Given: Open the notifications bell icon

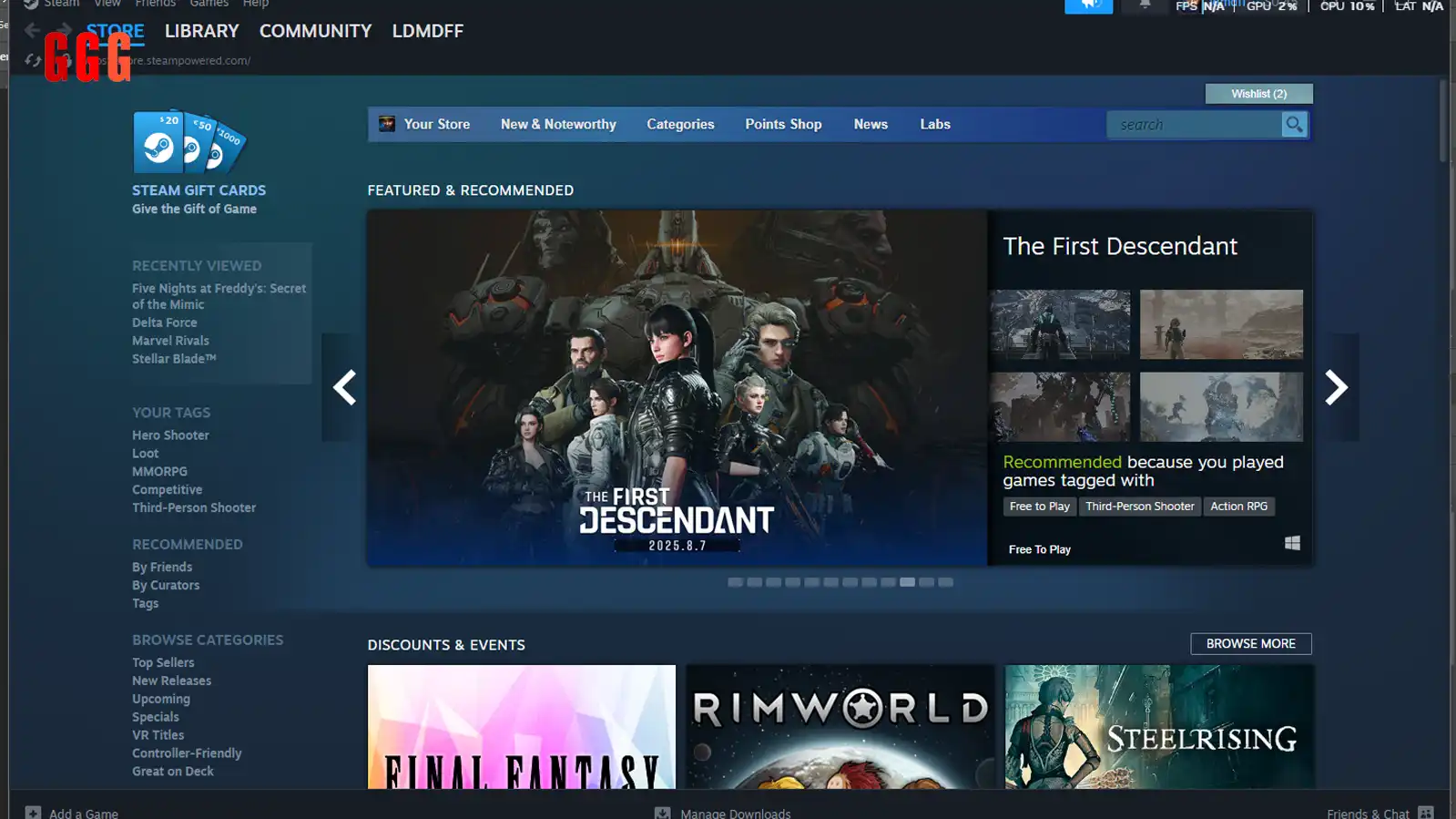Looking at the screenshot, I should point(1145,5).
